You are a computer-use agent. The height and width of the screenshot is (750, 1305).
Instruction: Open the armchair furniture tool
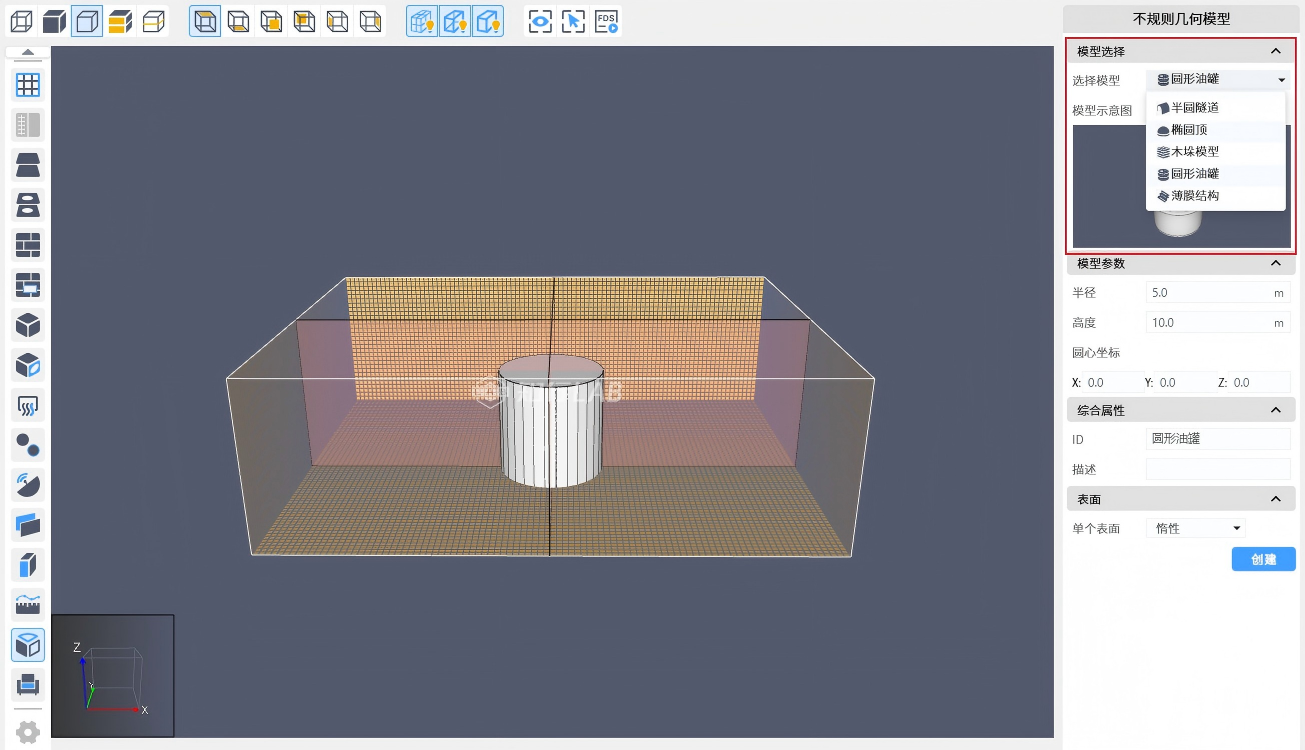(x=28, y=685)
